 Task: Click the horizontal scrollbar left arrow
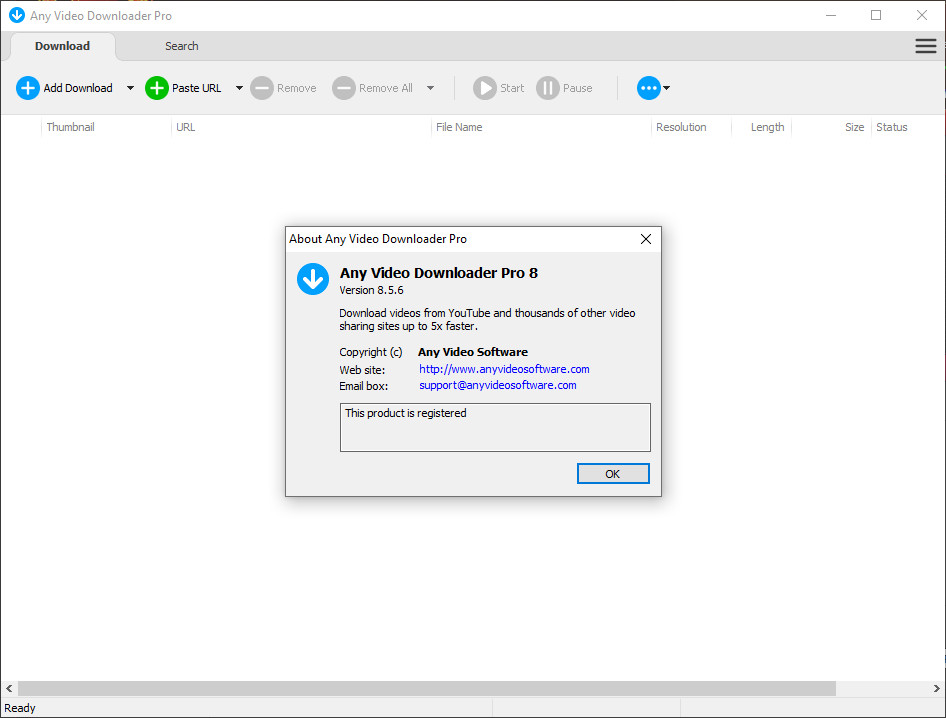point(9,688)
